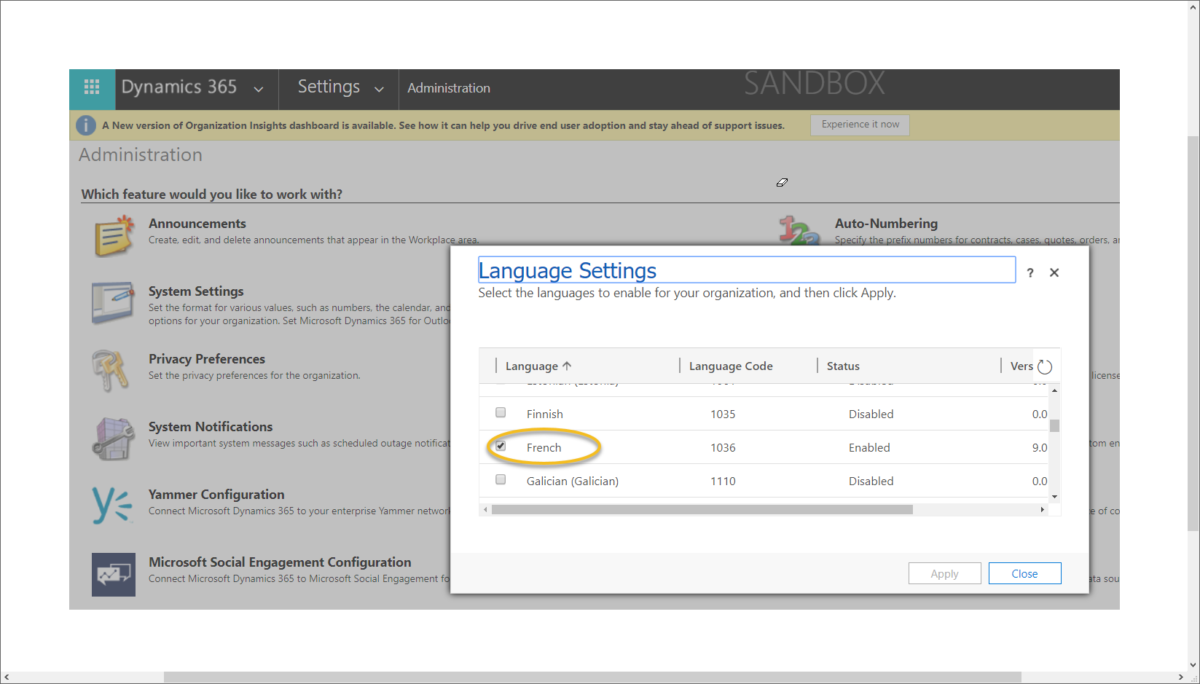Click the Privacy Preferences keys icon
Screen dimensions: 1200x684
click(x=113, y=371)
